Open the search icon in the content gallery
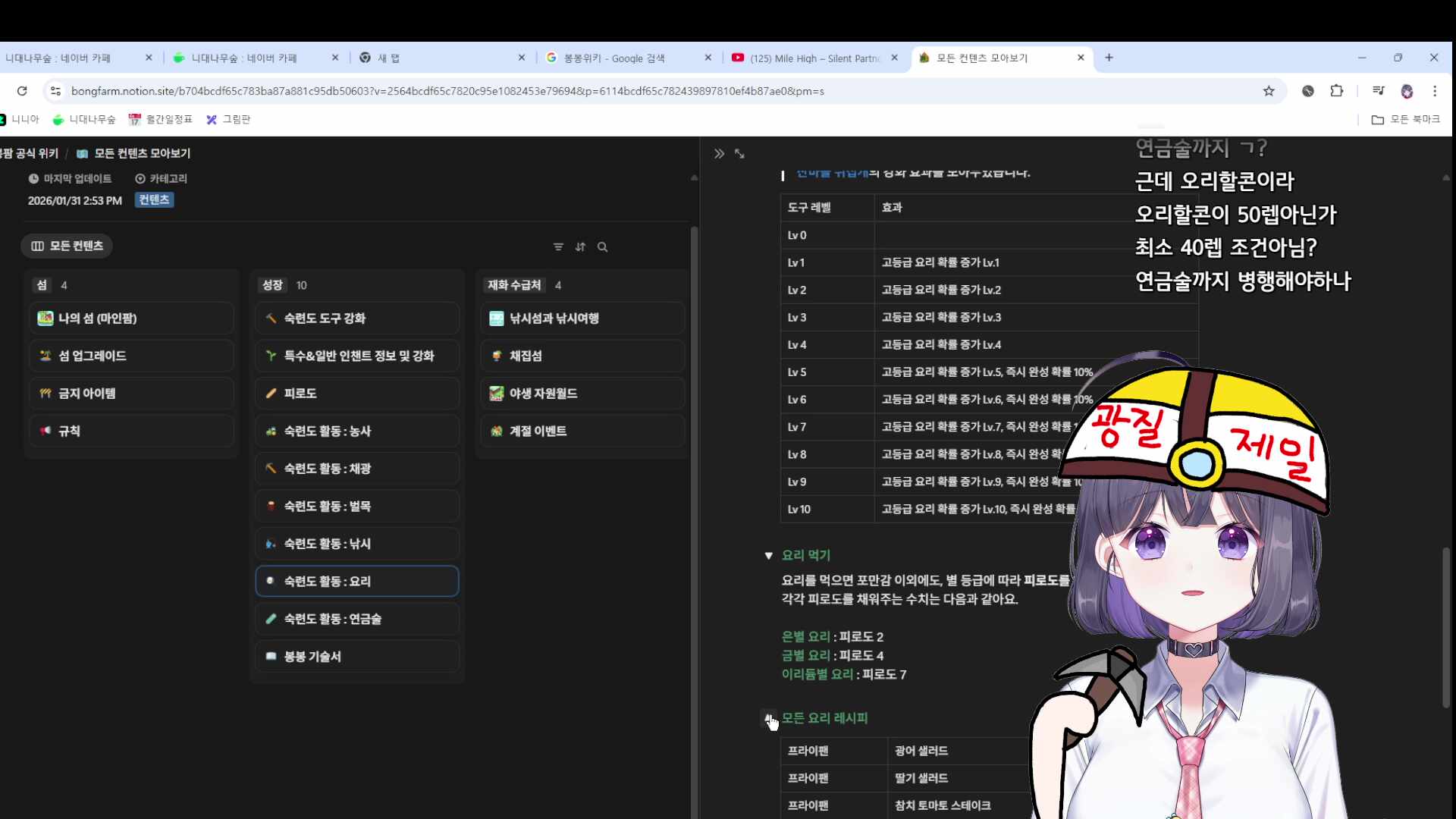The width and height of the screenshot is (1456, 819). [602, 246]
